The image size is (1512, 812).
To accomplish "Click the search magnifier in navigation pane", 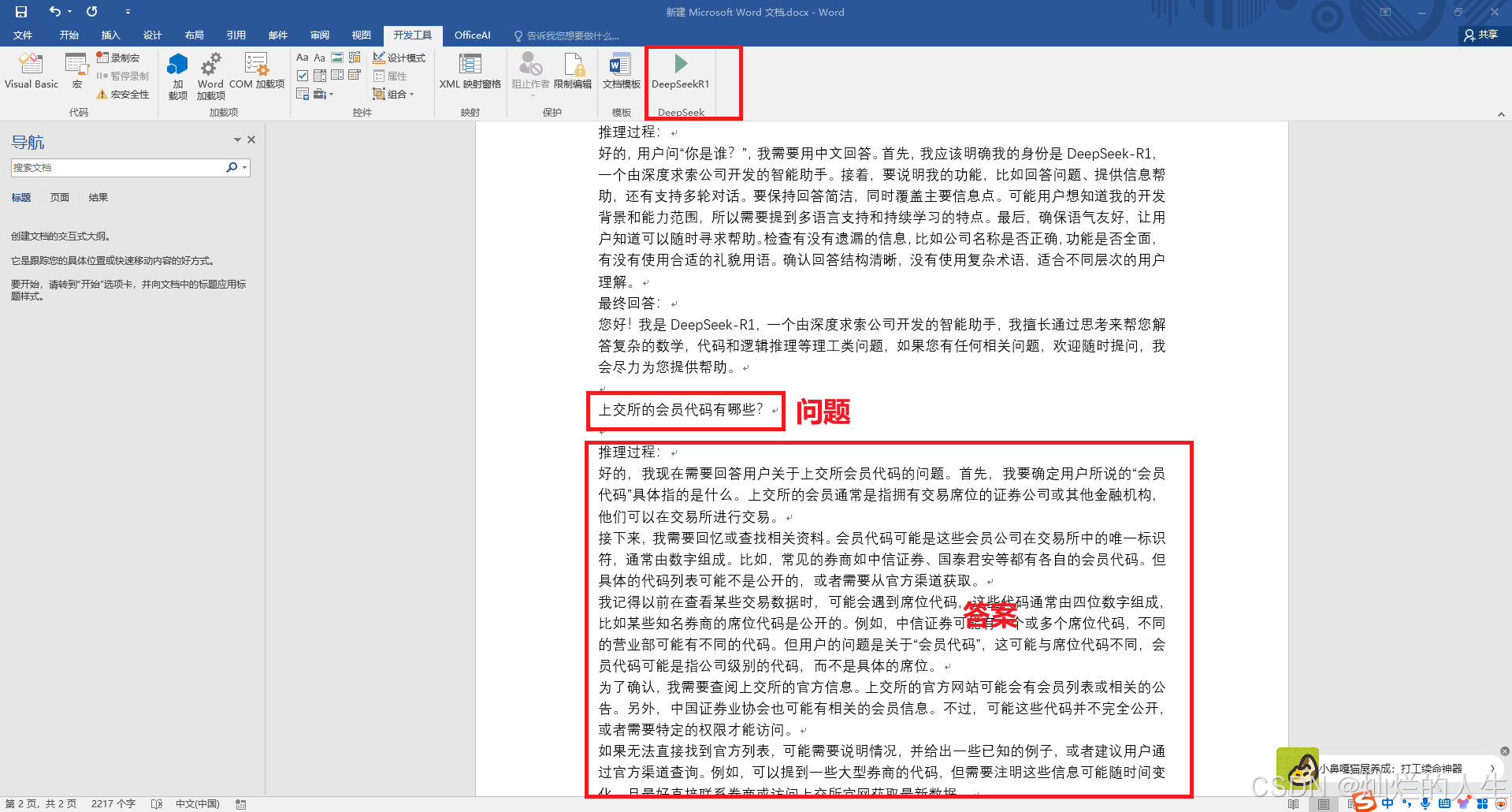I will (232, 167).
